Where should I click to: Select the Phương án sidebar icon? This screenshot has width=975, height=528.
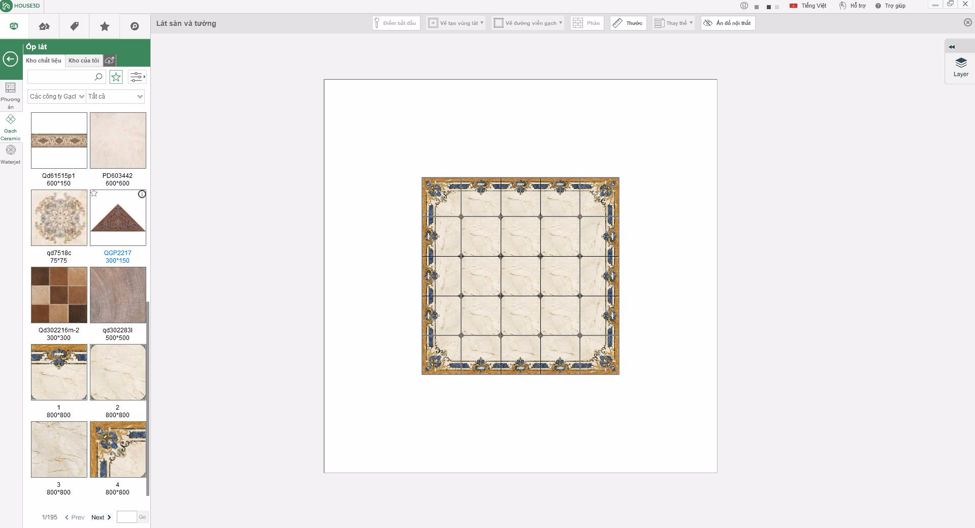coord(11,95)
